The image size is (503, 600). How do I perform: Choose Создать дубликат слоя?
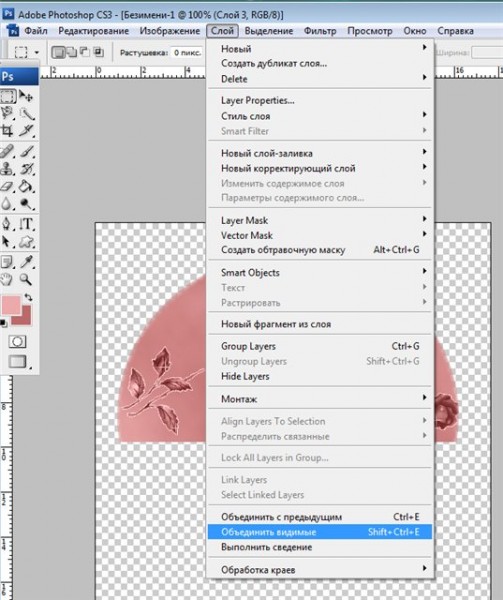(320, 64)
